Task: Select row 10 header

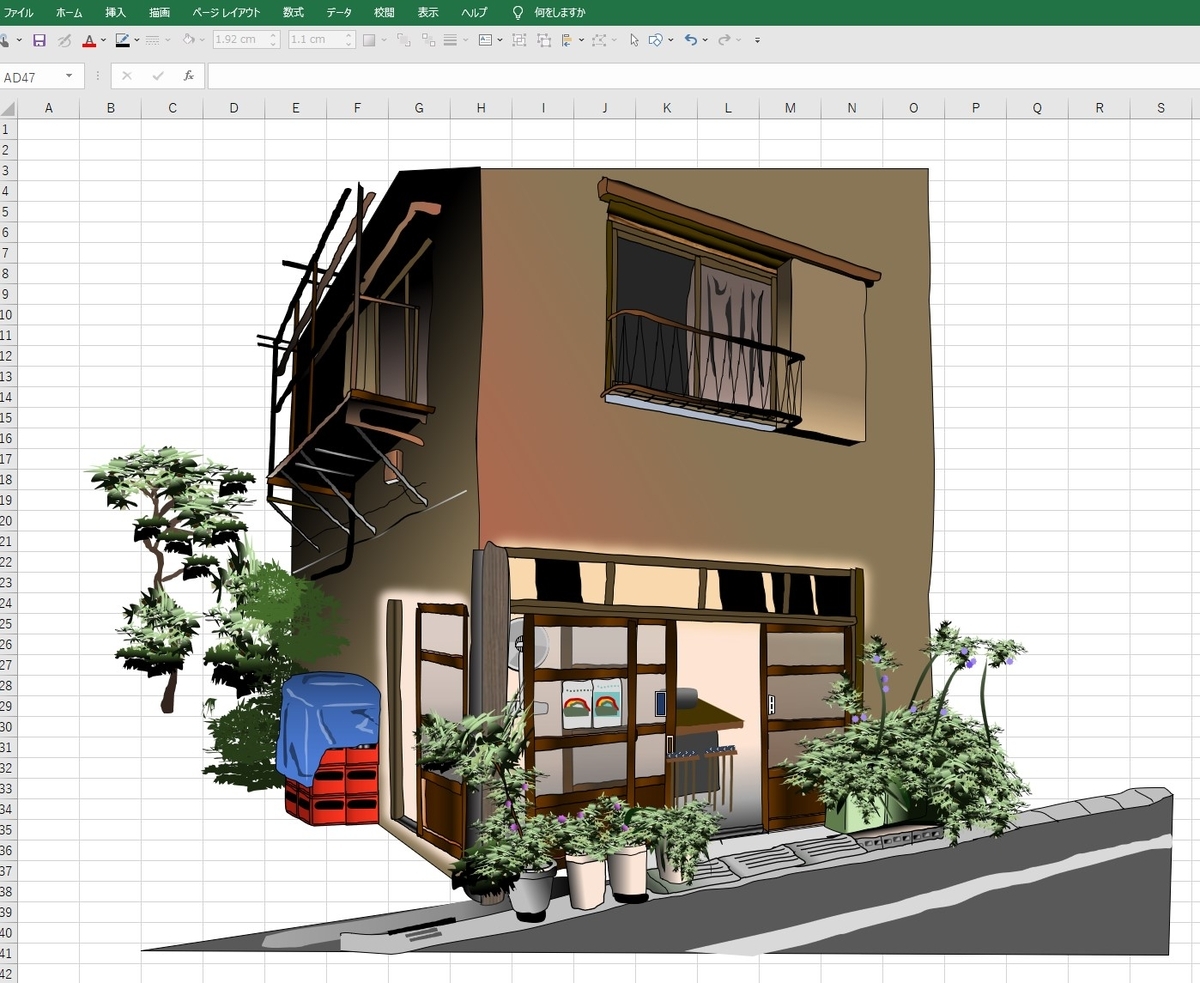Action: (8, 314)
